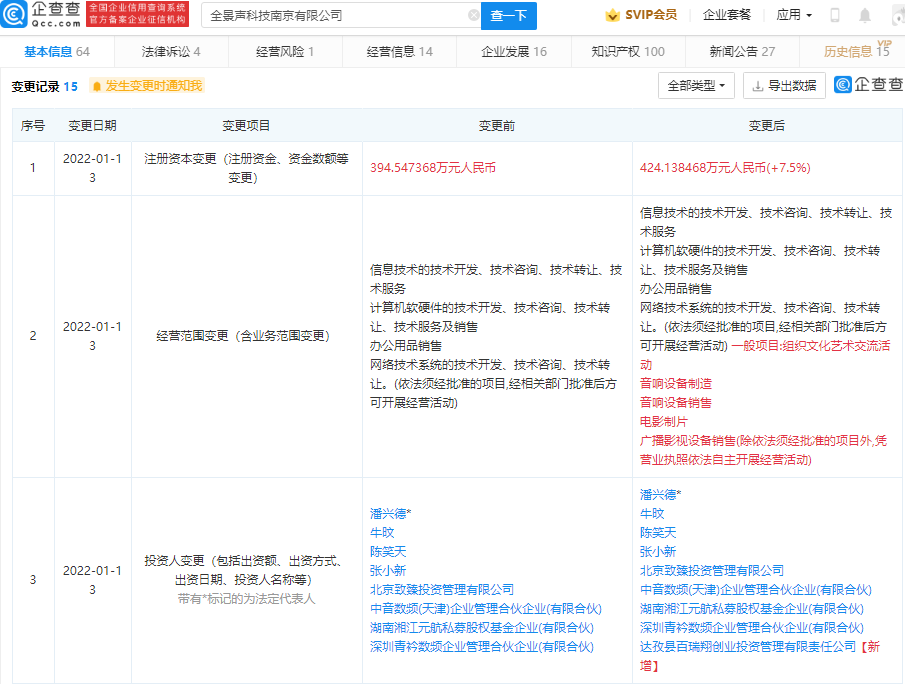905x684 pixels.
Task: Open 湖南湘江元航私募股权基金 link in 变更后 column
Action: pos(752,609)
